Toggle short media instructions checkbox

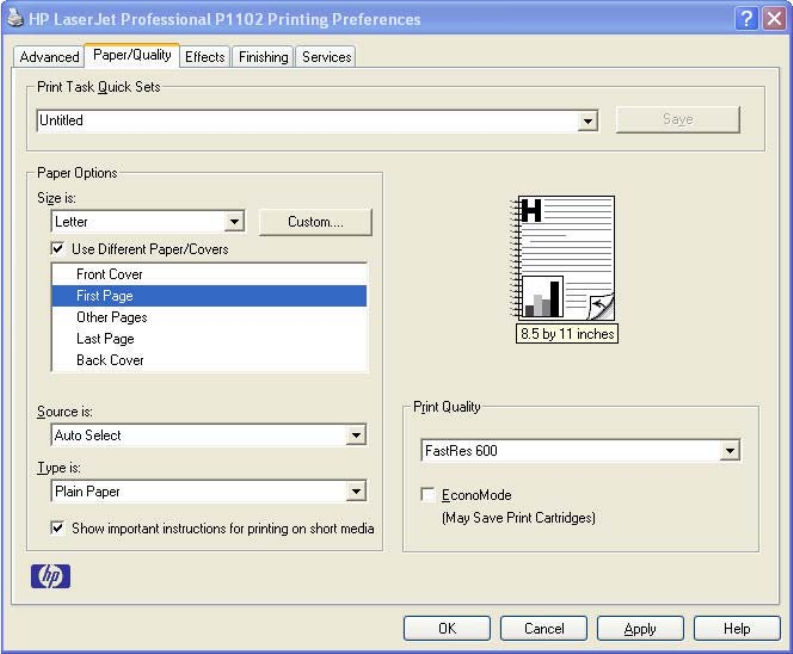(x=58, y=528)
